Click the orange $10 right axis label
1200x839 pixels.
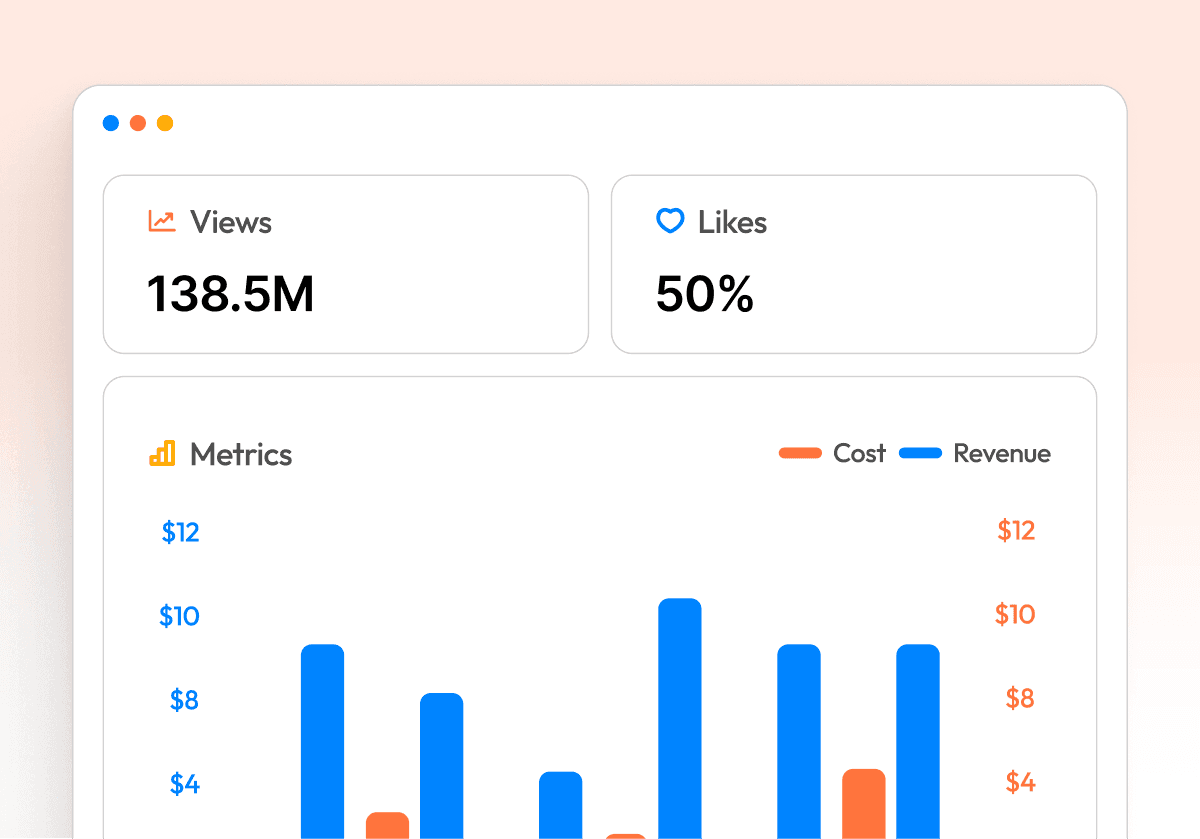coord(1015,614)
